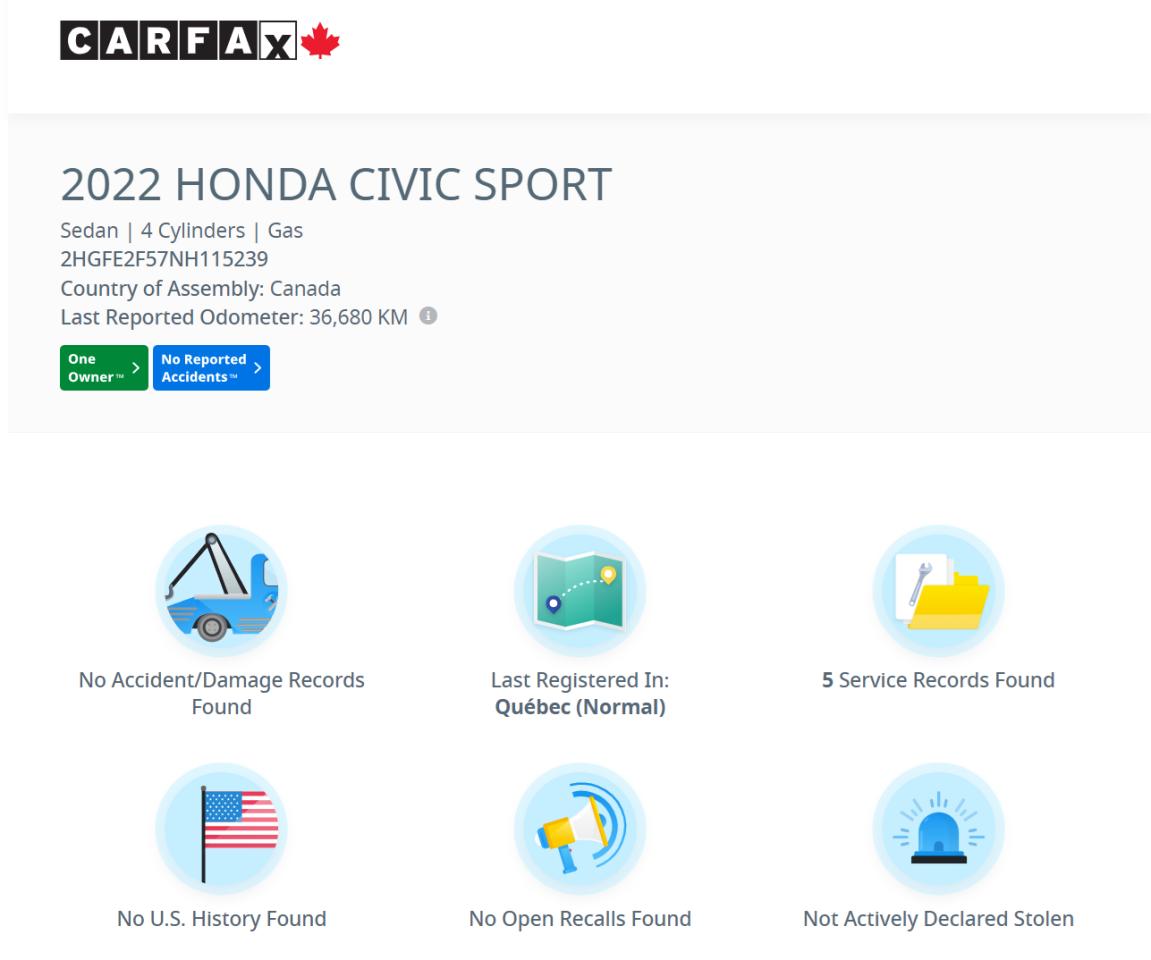Click "5 Service Records Found" label
This screenshot has width=1151, height=960.
click(938, 680)
